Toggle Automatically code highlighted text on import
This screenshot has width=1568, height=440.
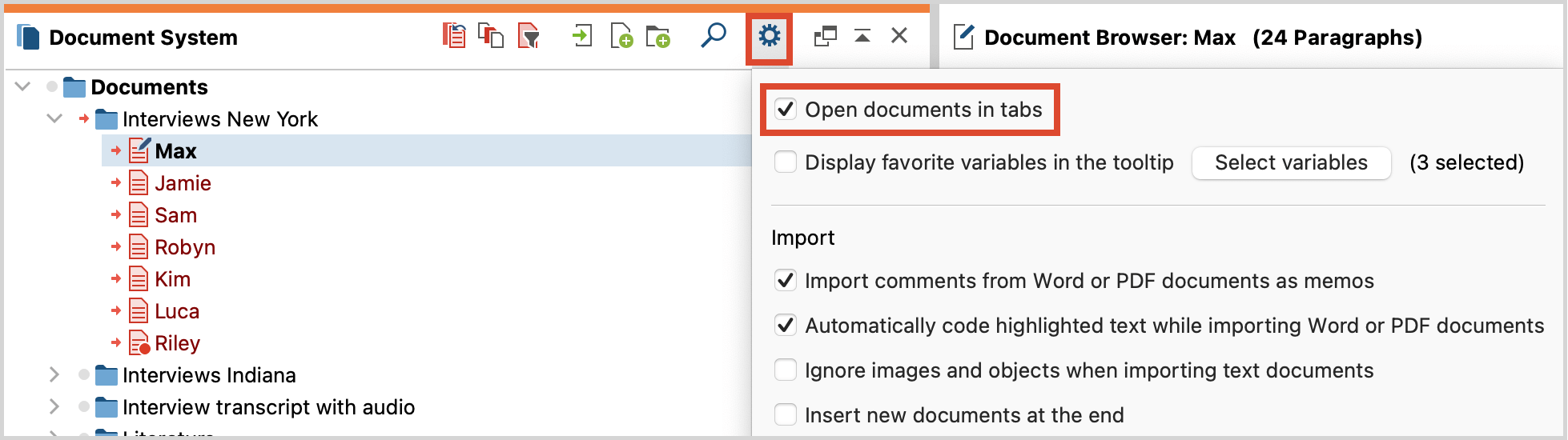pyautogui.click(x=786, y=325)
